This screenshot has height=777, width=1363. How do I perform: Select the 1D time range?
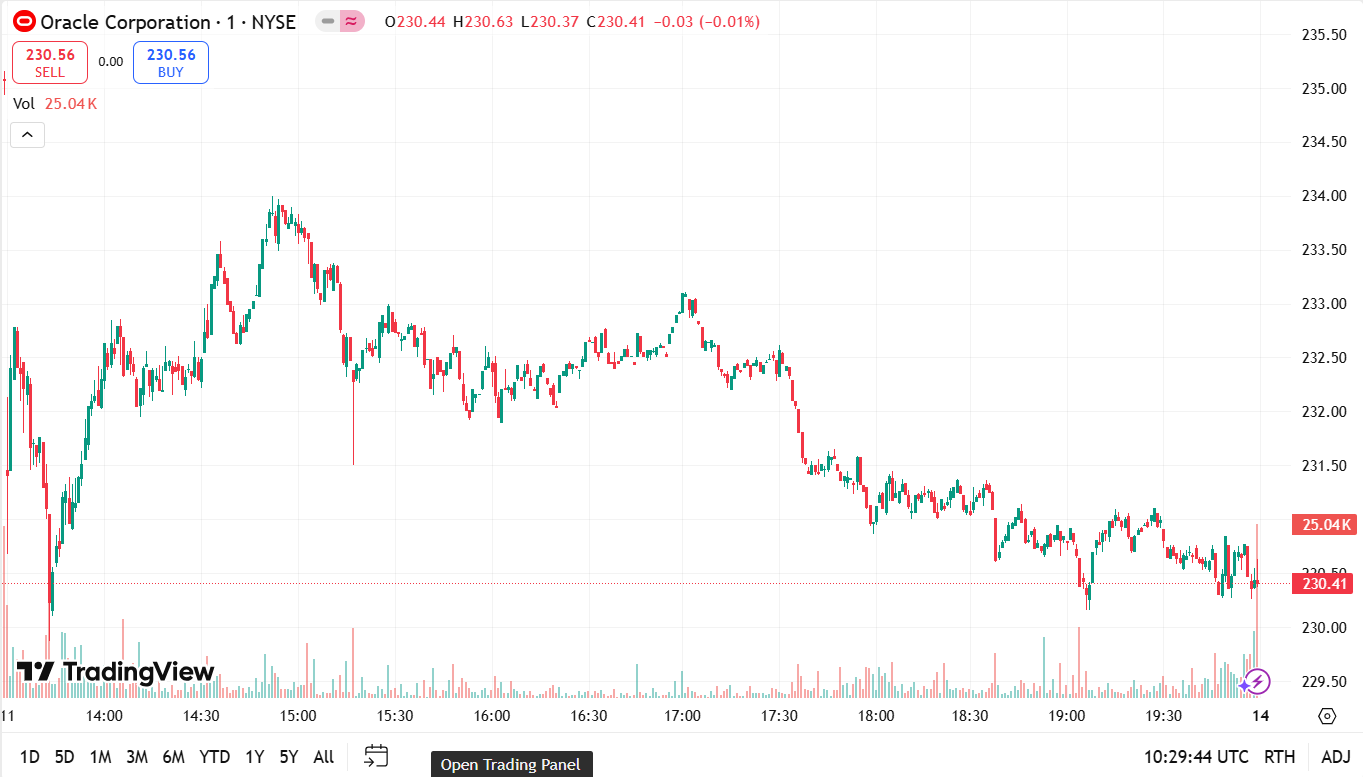pyautogui.click(x=30, y=757)
